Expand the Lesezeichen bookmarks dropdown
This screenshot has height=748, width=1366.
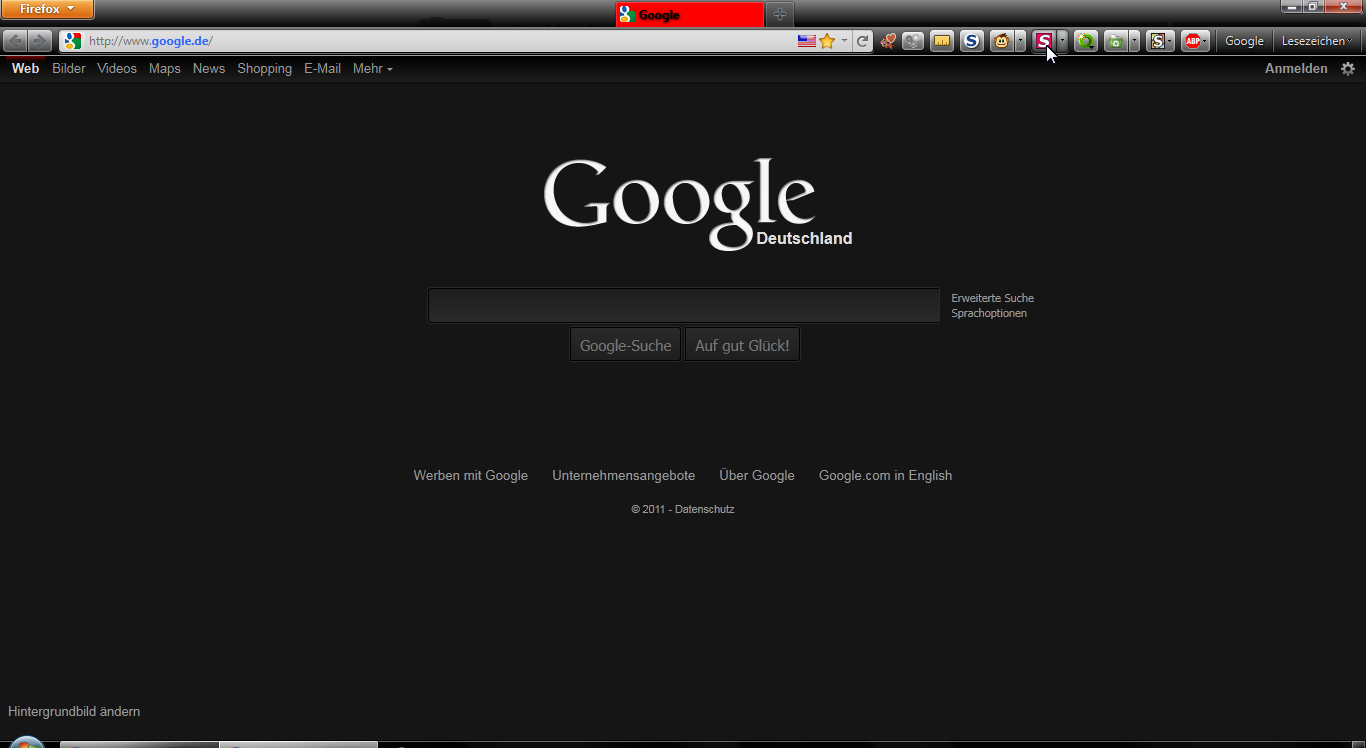(x=1317, y=41)
